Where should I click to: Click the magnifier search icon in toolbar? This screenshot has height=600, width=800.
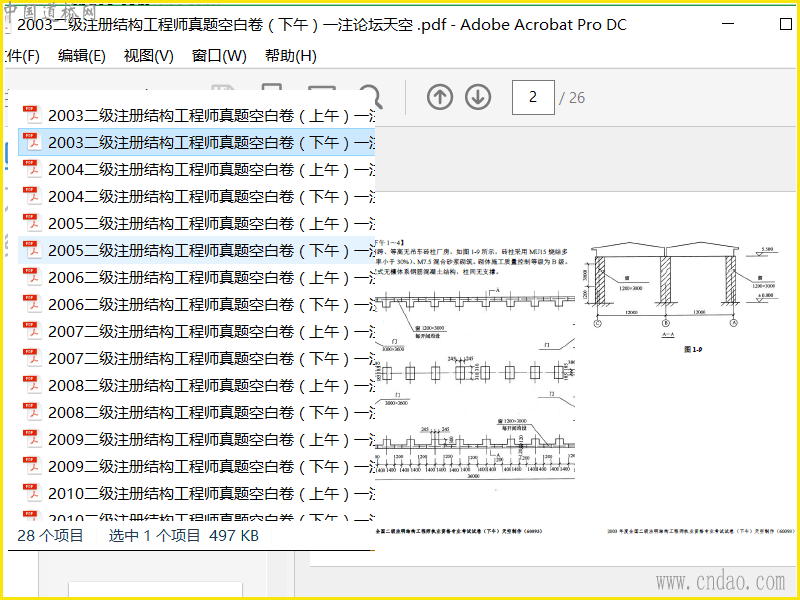pos(370,96)
